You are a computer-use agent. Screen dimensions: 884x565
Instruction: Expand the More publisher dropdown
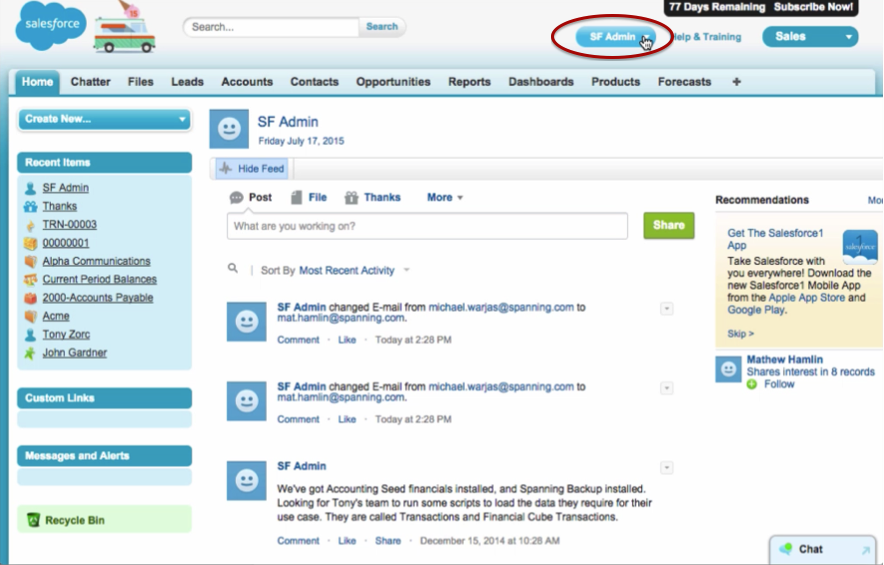tap(445, 197)
